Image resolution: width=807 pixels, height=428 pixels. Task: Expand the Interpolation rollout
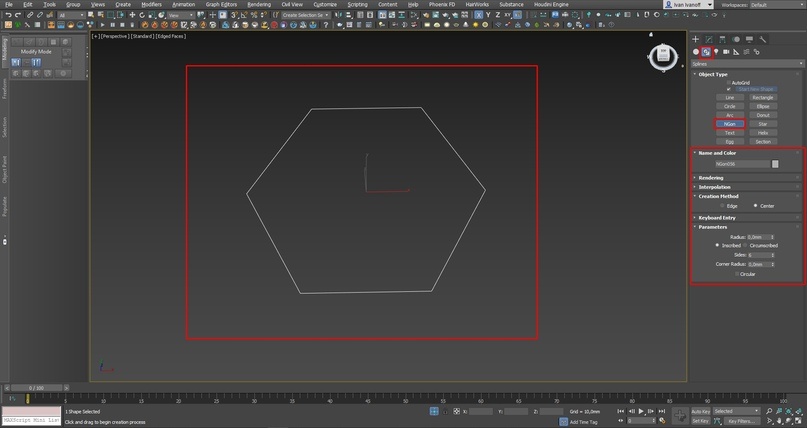pos(714,187)
